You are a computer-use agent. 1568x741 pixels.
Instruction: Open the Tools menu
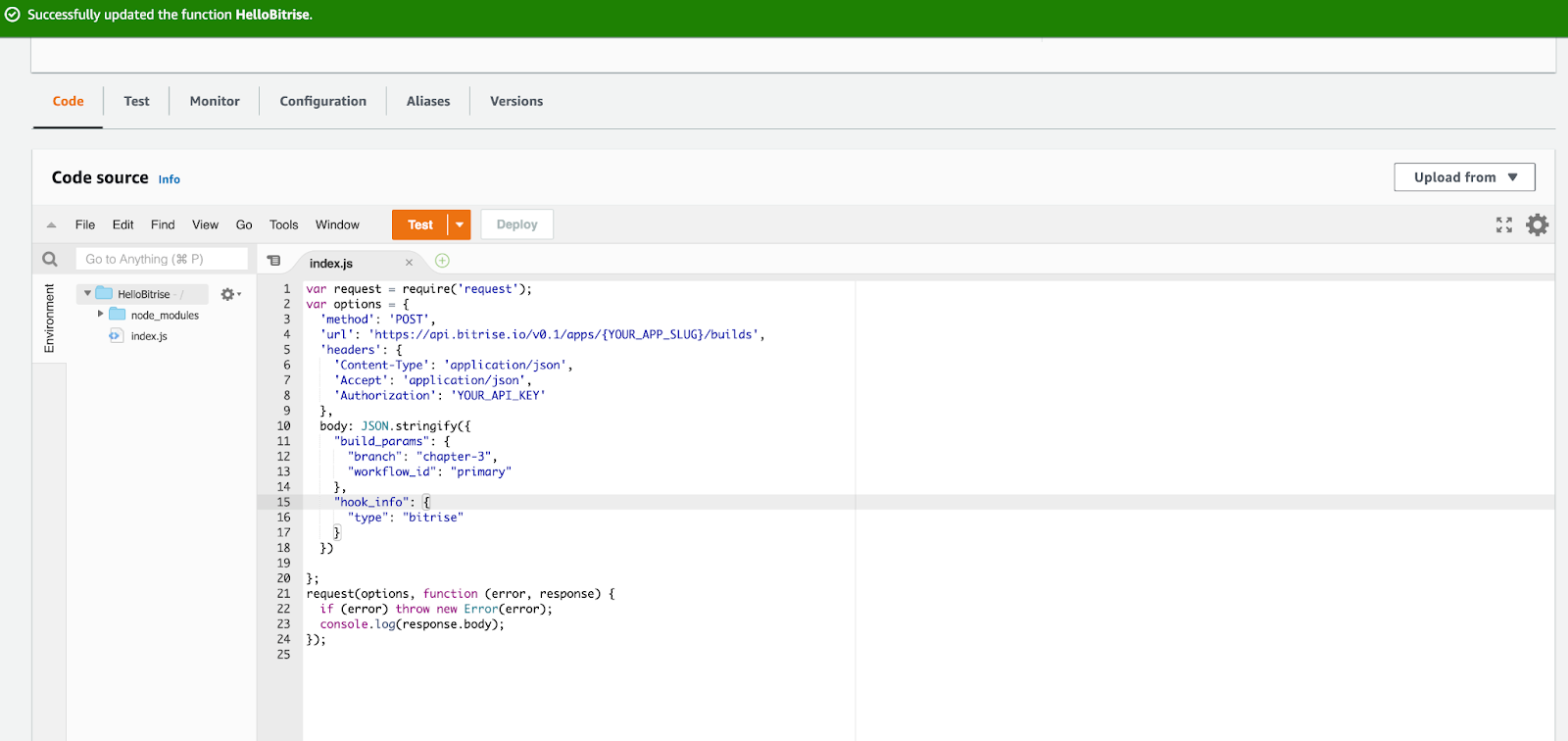(284, 224)
